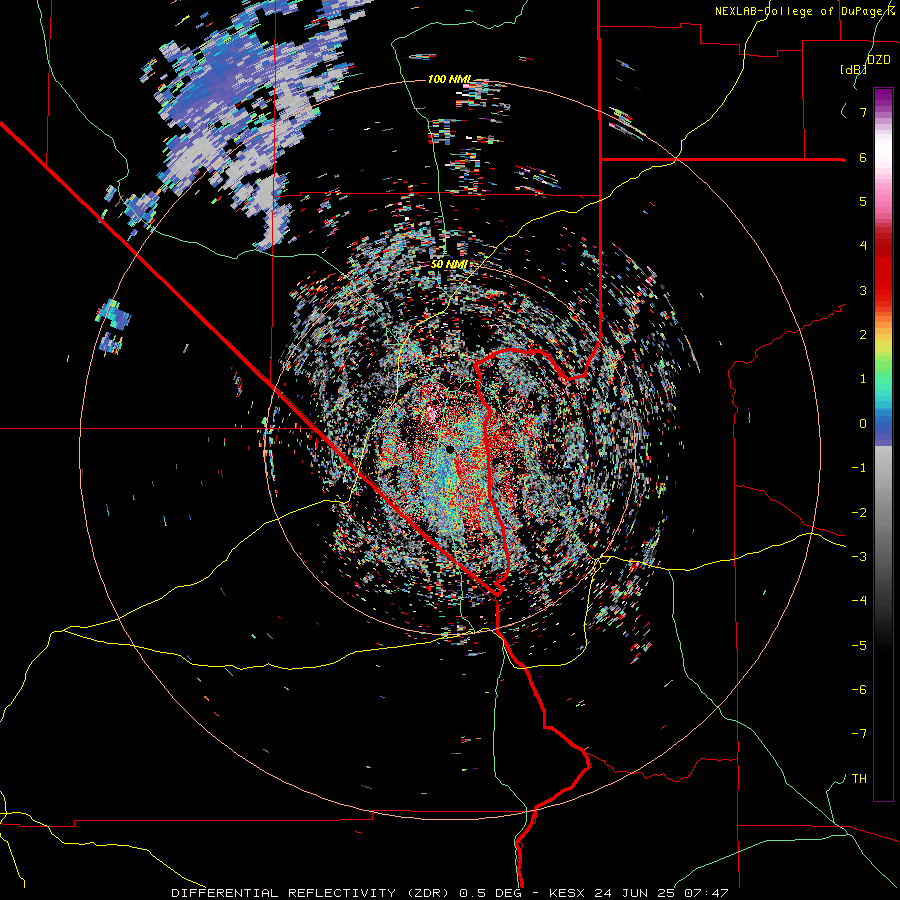Click the -4 tick on the color scale

pyautogui.click(x=859, y=601)
